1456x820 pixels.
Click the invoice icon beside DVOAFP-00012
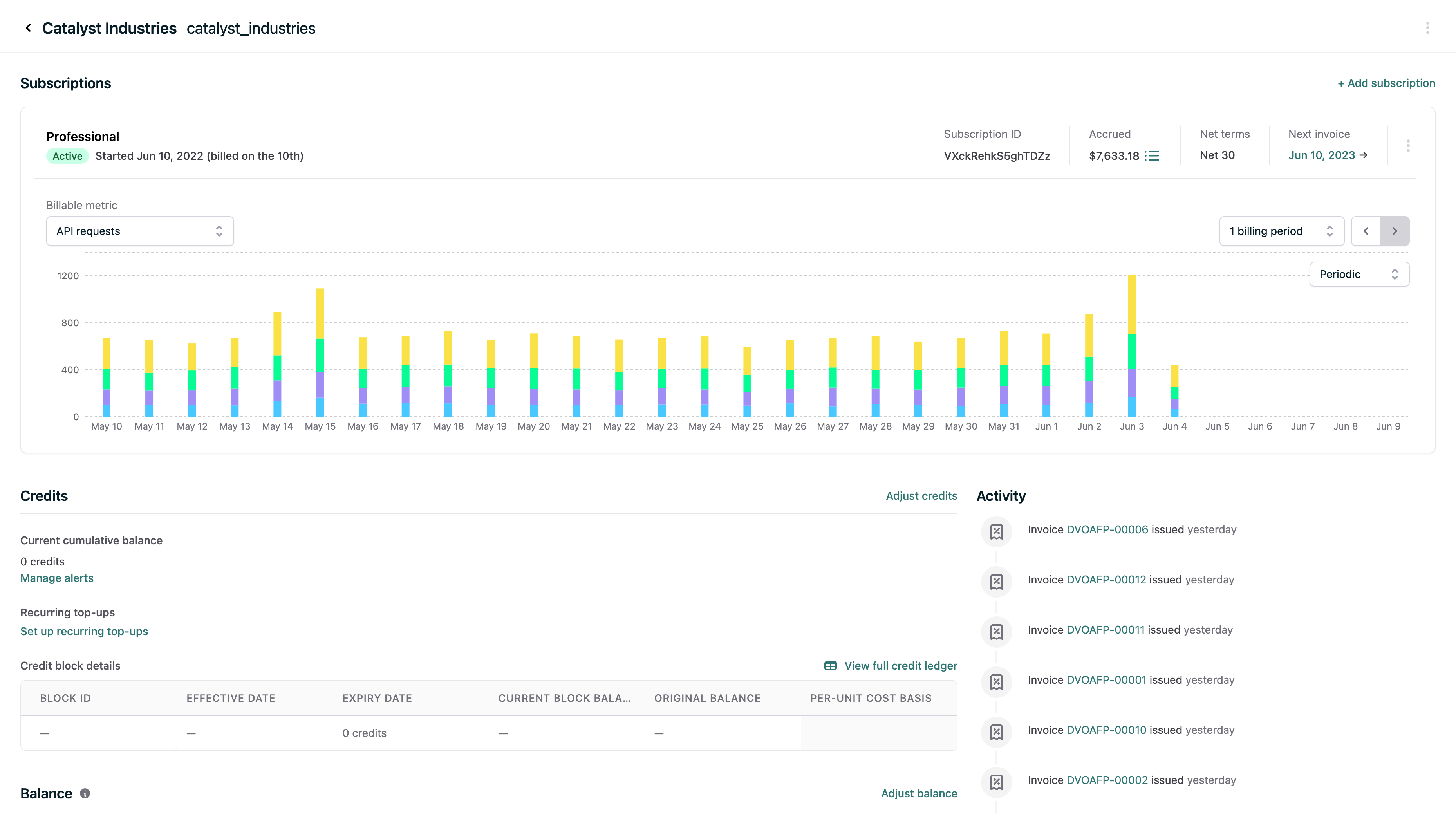997,582
